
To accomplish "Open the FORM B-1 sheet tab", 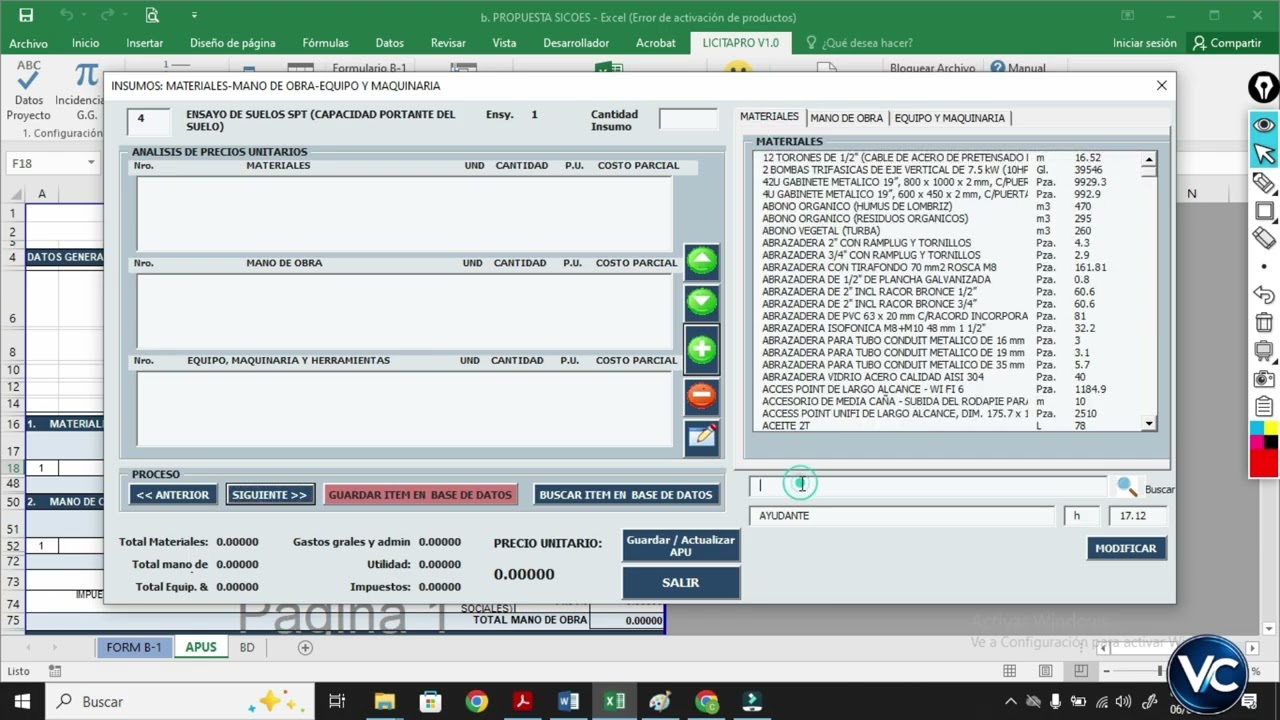I will click(134, 647).
